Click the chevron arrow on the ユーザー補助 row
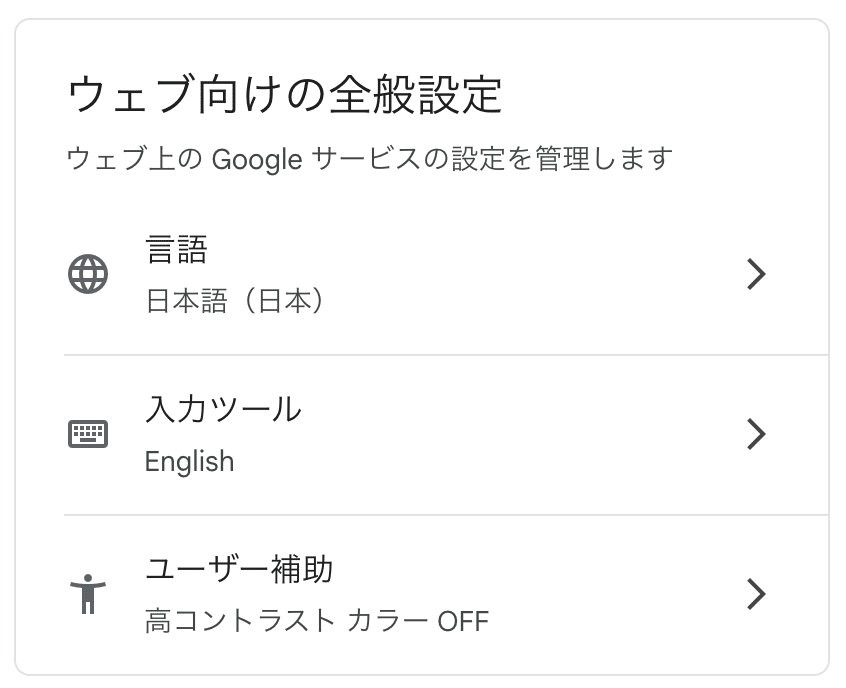 [756, 594]
